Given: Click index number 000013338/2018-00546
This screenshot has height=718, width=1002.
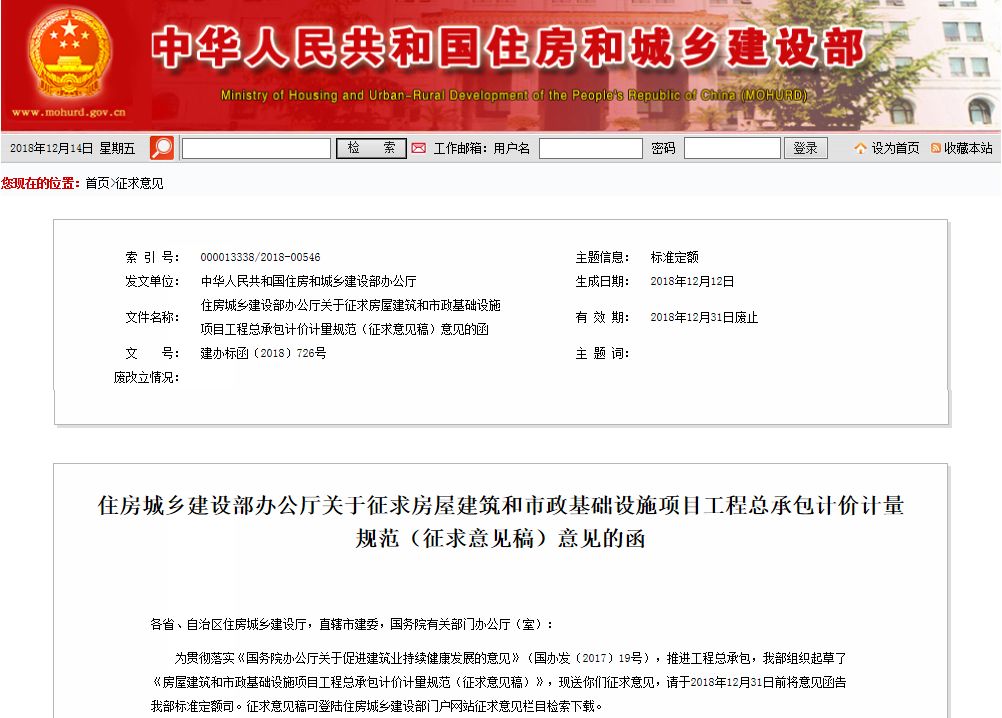Looking at the screenshot, I should (x=260, y=257).
